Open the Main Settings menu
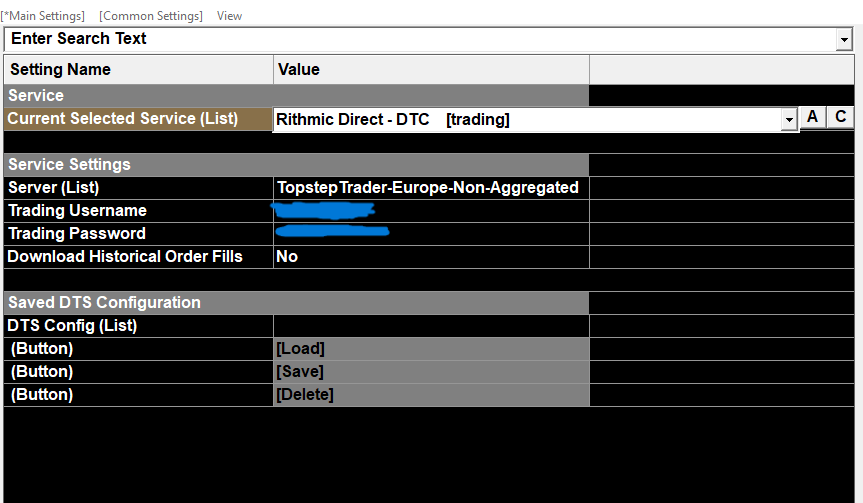The width and height of the screenshot is (863, 503). [x=43, y=16]
